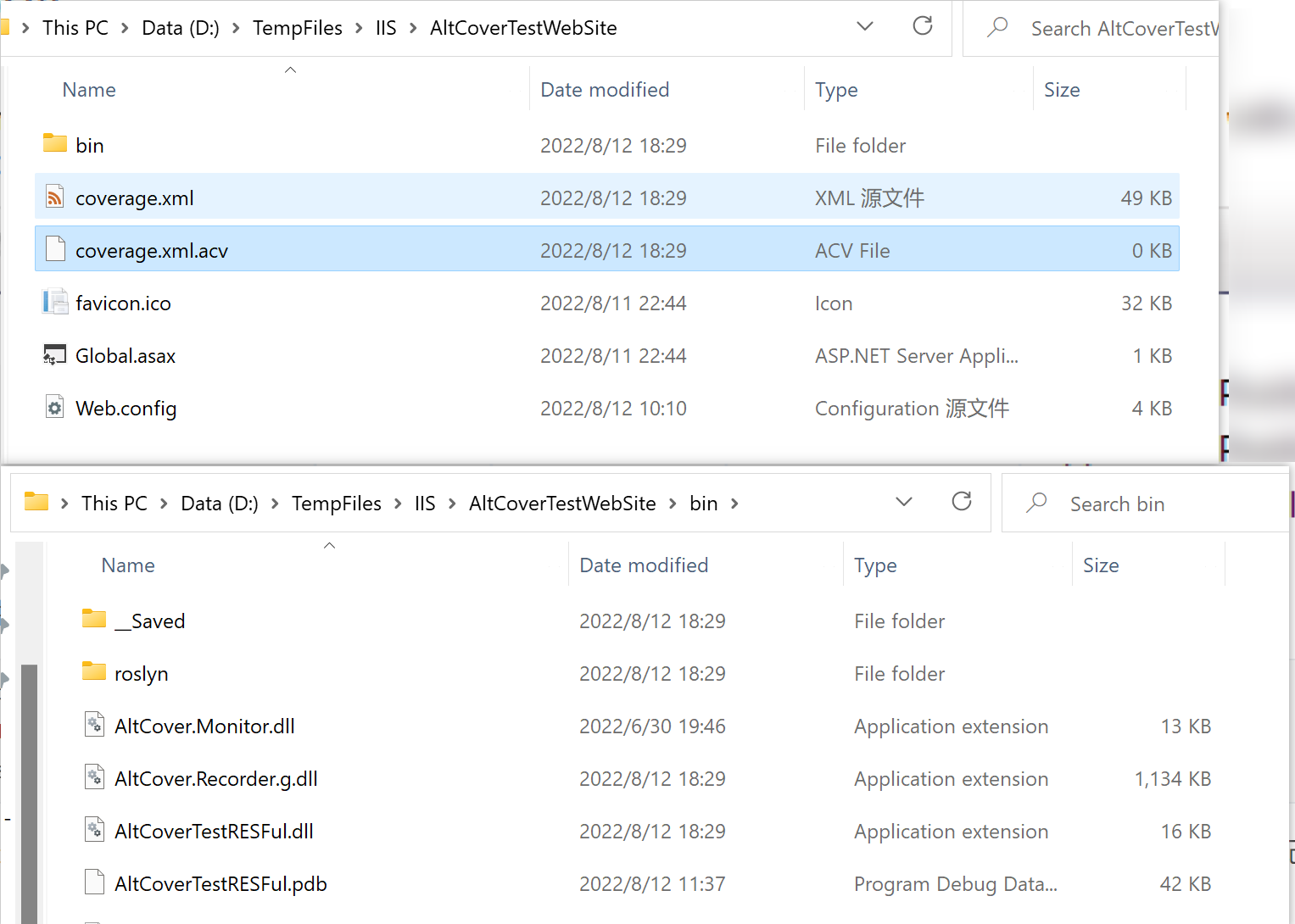Click the AltCover.Monitor.dll file icon
Screen dimensions: 1295x924
click(x=94, y=725)
